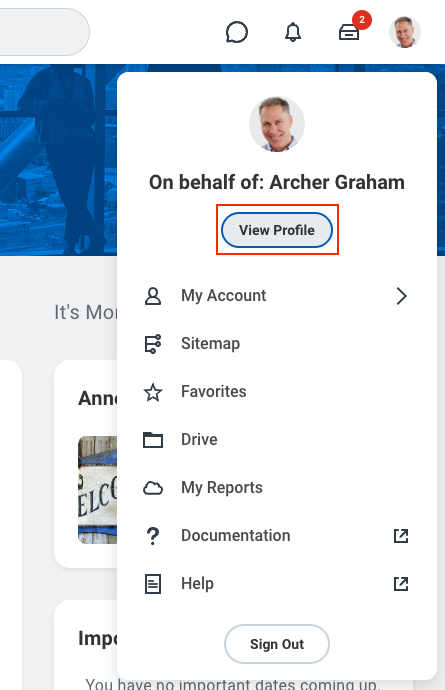Click the Drive folder icon

[x=153, y=440]
